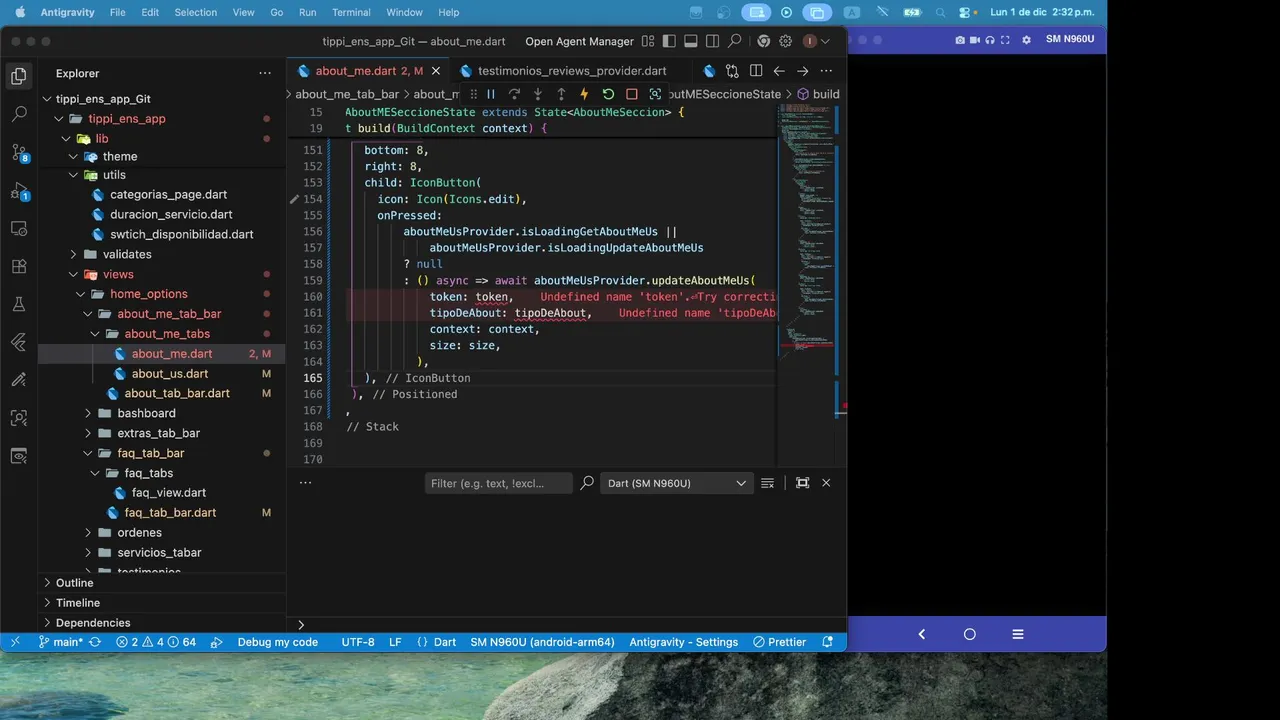
Task: Open the Terminal menu
Action: pos(351,12)
